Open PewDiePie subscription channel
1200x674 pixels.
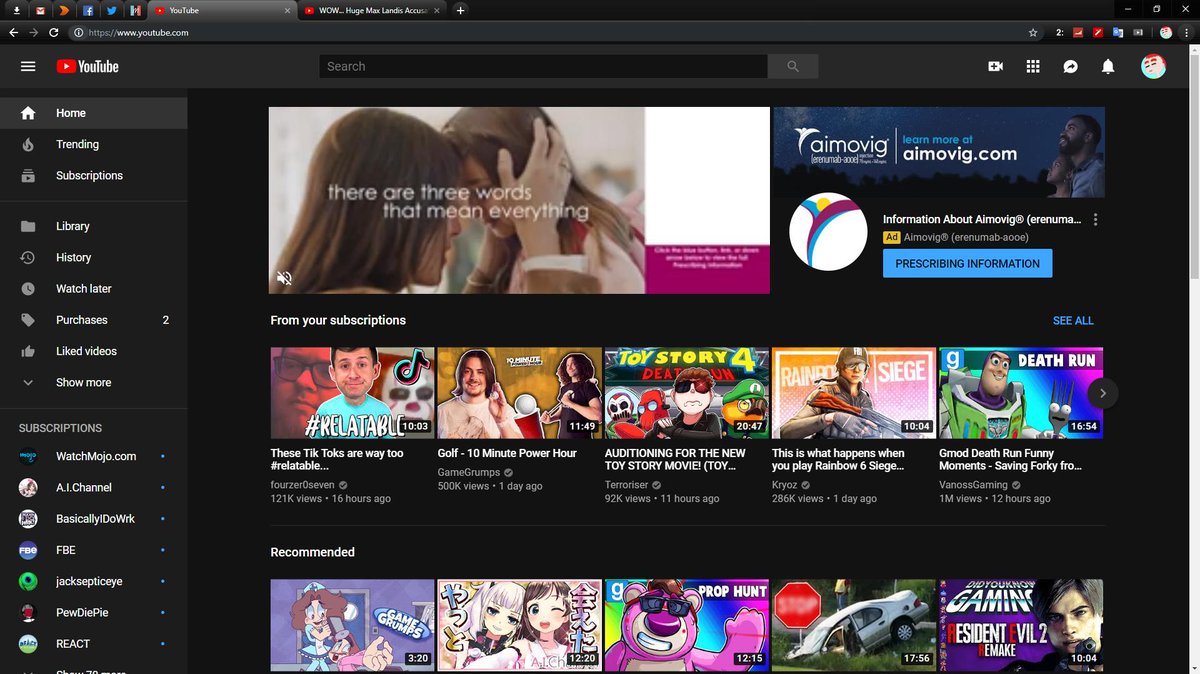tap(93, 612)
